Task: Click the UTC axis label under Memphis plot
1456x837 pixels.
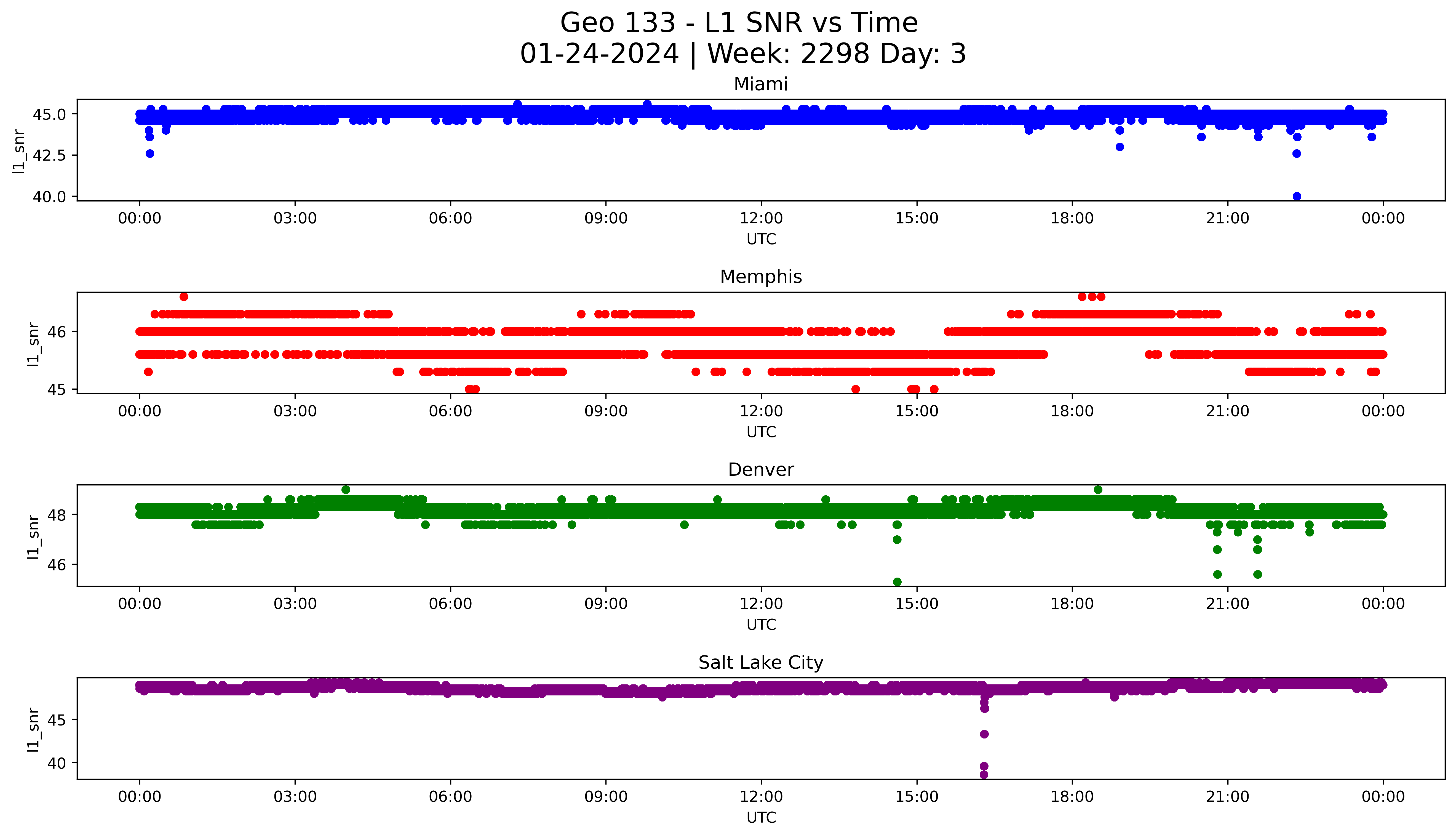Action: click(761, 432)
